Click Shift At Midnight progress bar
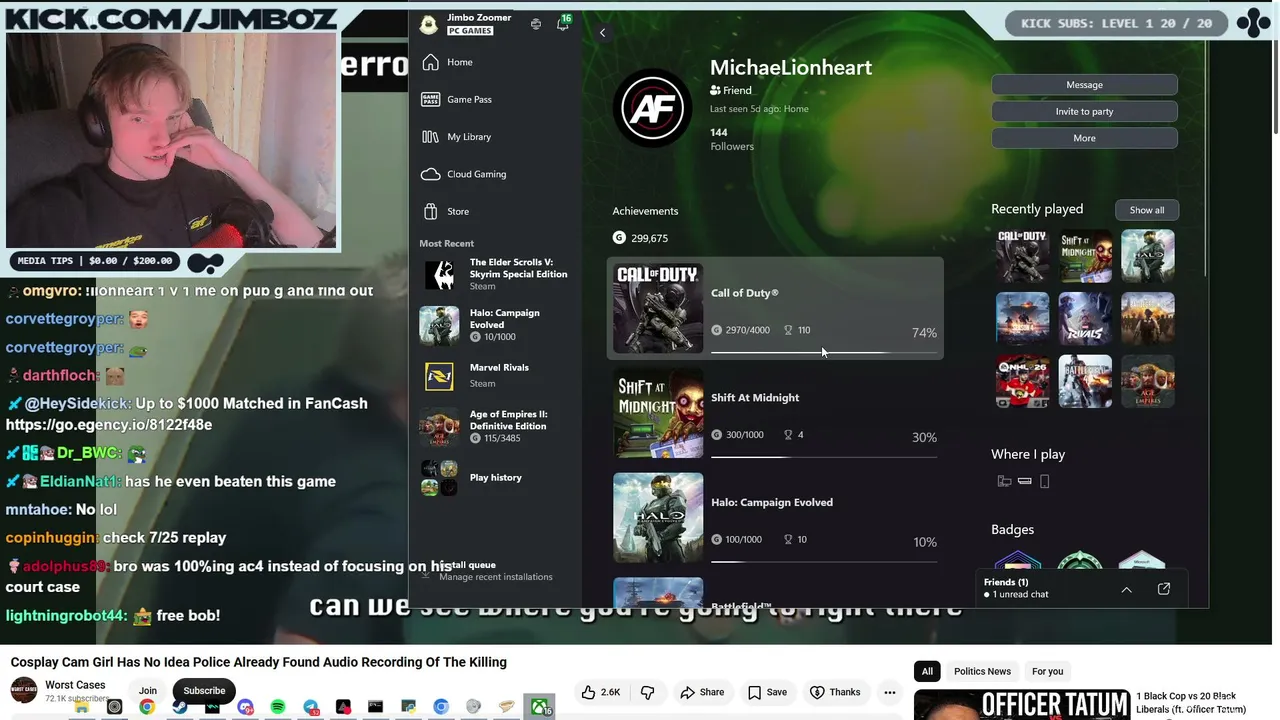 (x=824, y=457)
